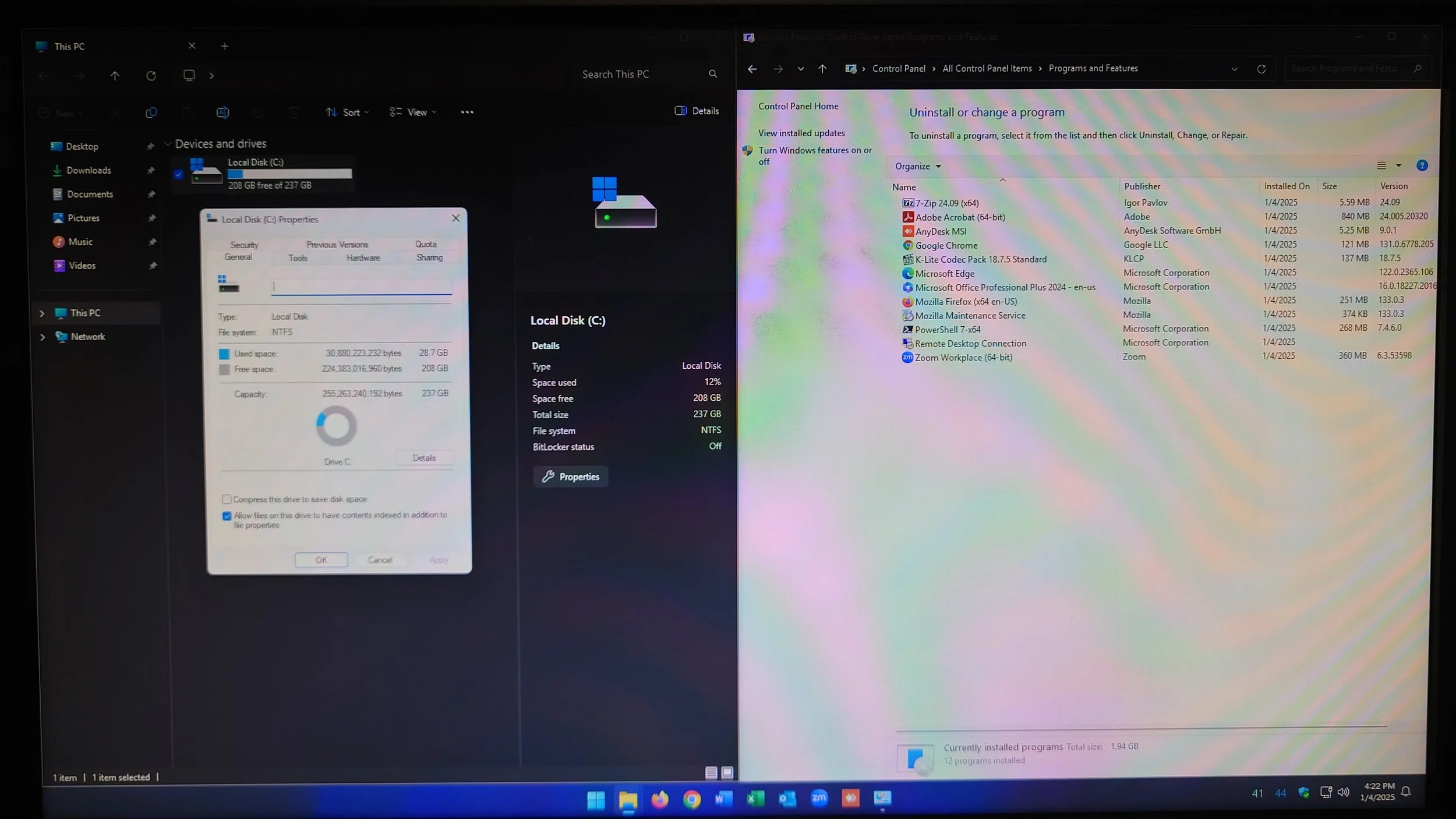Select the Google Chrome program entry

coord(946,245)
